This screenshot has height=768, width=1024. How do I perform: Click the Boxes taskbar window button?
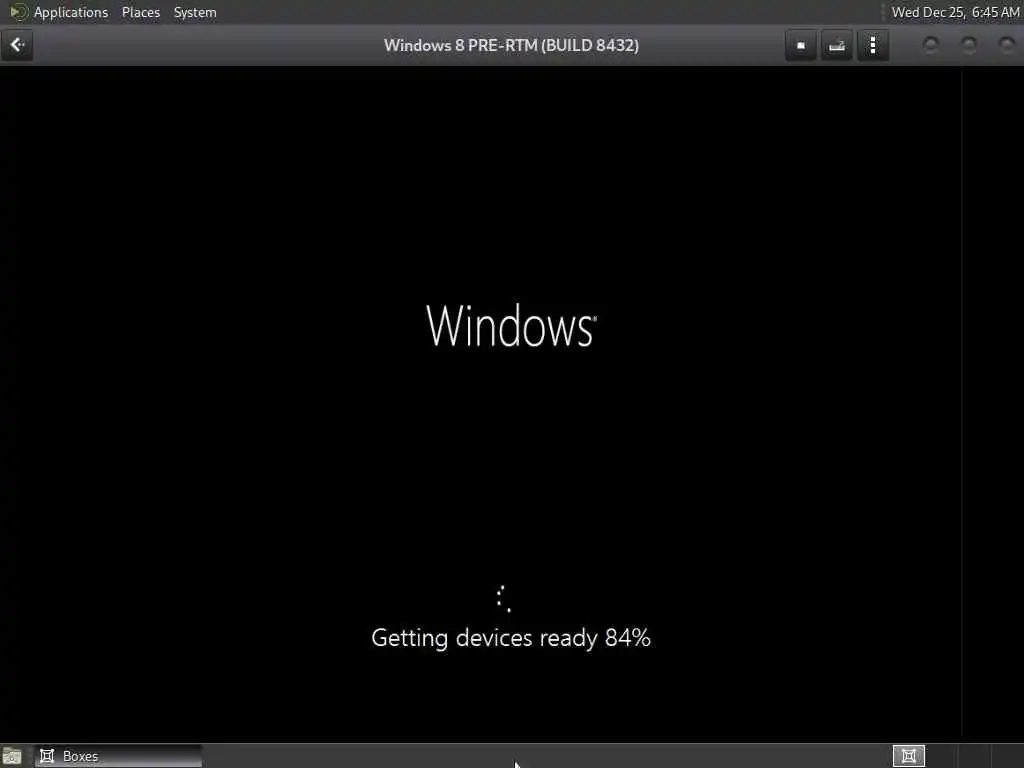(x=118, y=756)
